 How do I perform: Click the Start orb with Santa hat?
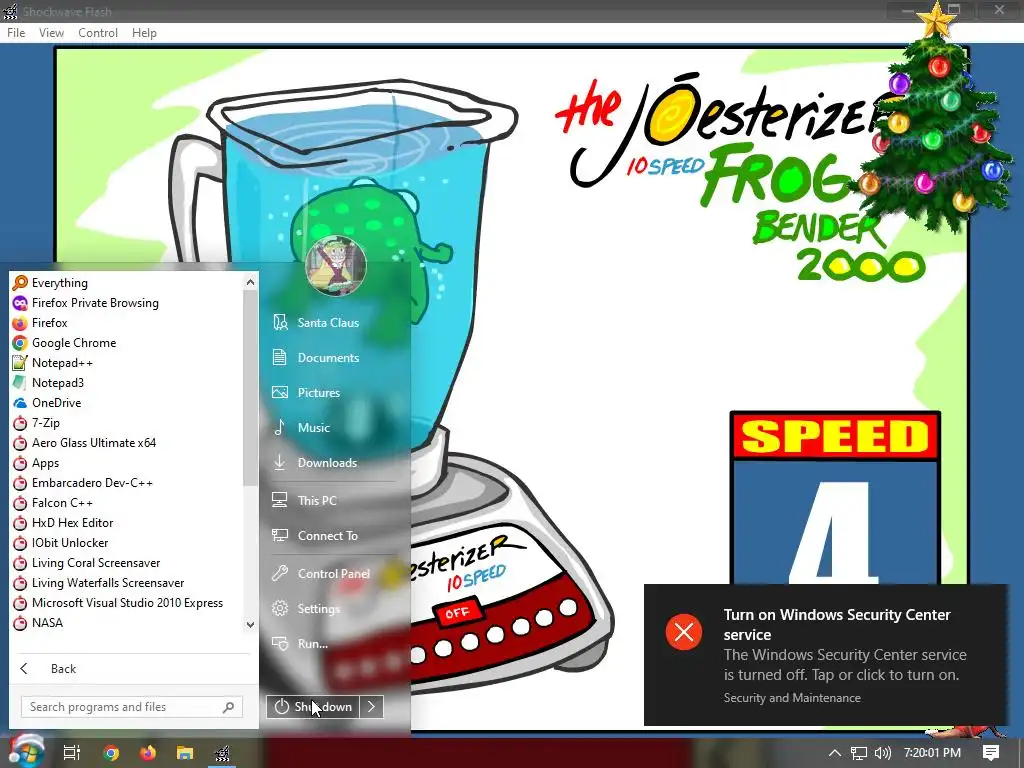26,751
